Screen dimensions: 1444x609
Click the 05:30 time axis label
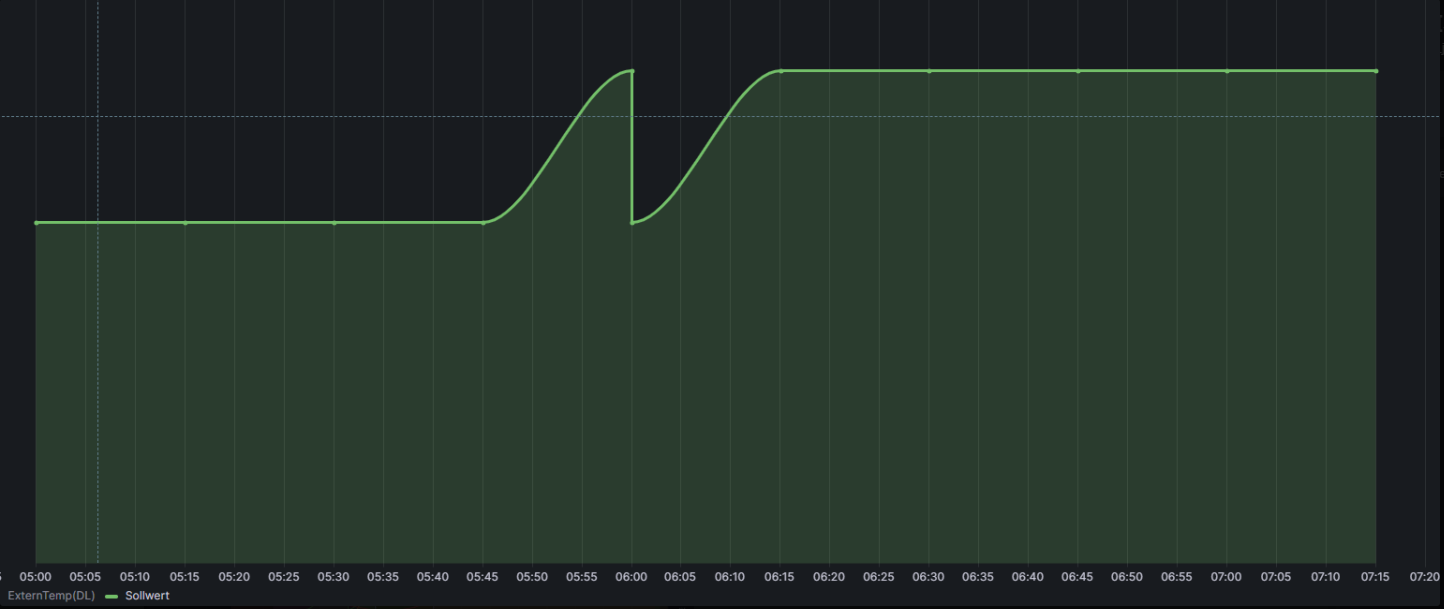click(x=334, y=577)
